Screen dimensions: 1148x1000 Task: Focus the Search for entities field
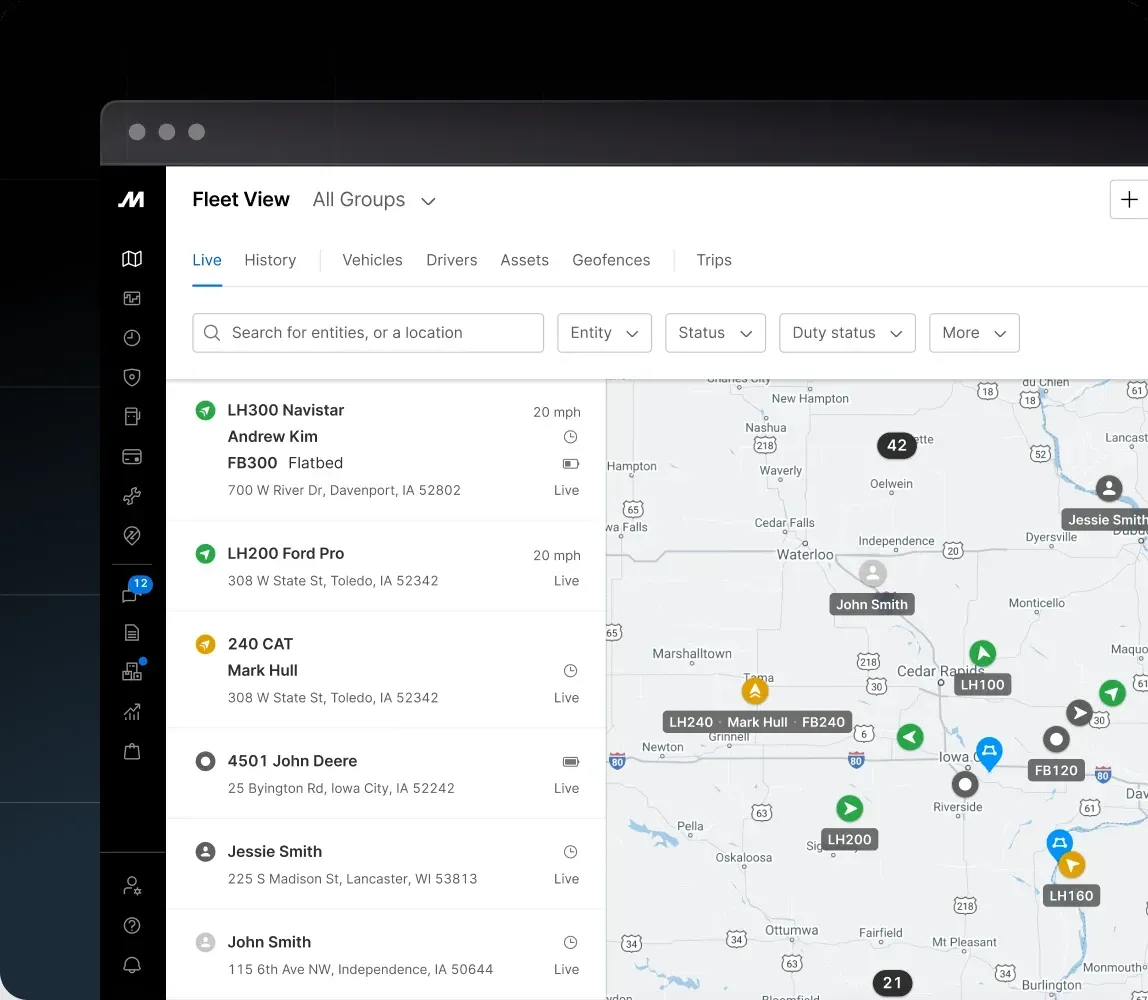coord(368,333)
